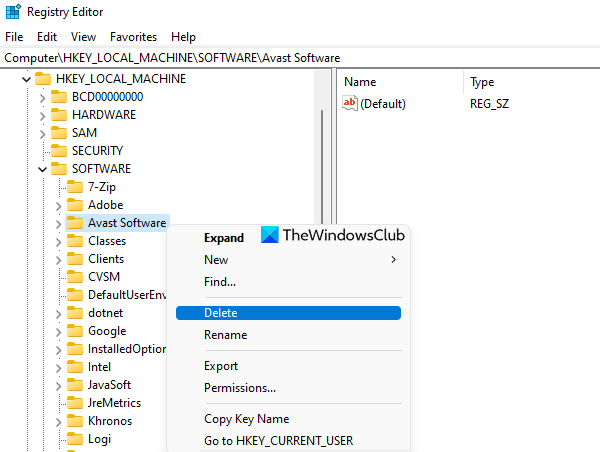600x452 pixels.
Task: Select the SECURITY folder icon
Action: pos(59,150)
